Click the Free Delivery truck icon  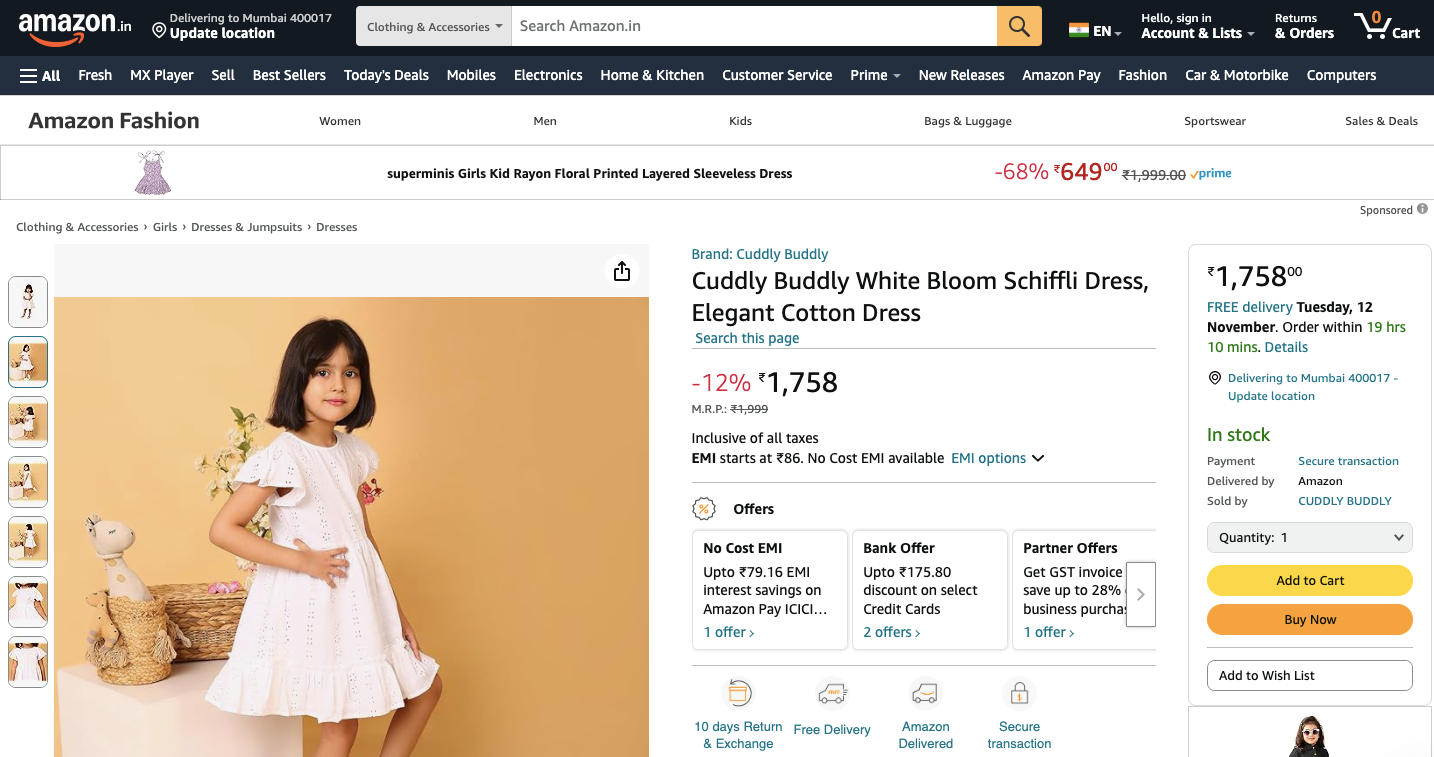832,693
